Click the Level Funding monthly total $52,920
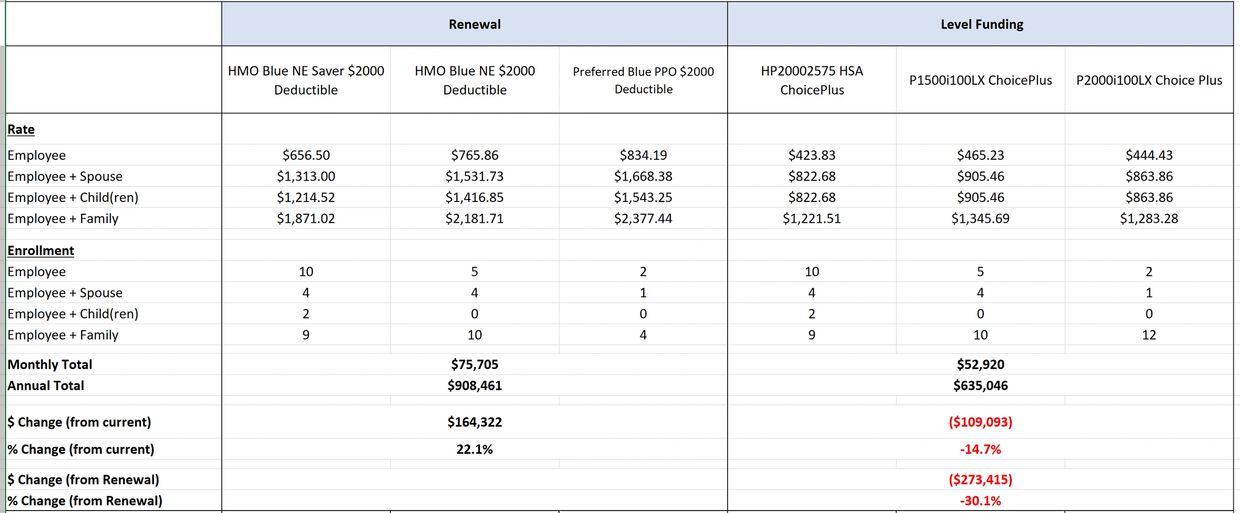This screenshot has height=513, width=1240. [x=980, y=365]
